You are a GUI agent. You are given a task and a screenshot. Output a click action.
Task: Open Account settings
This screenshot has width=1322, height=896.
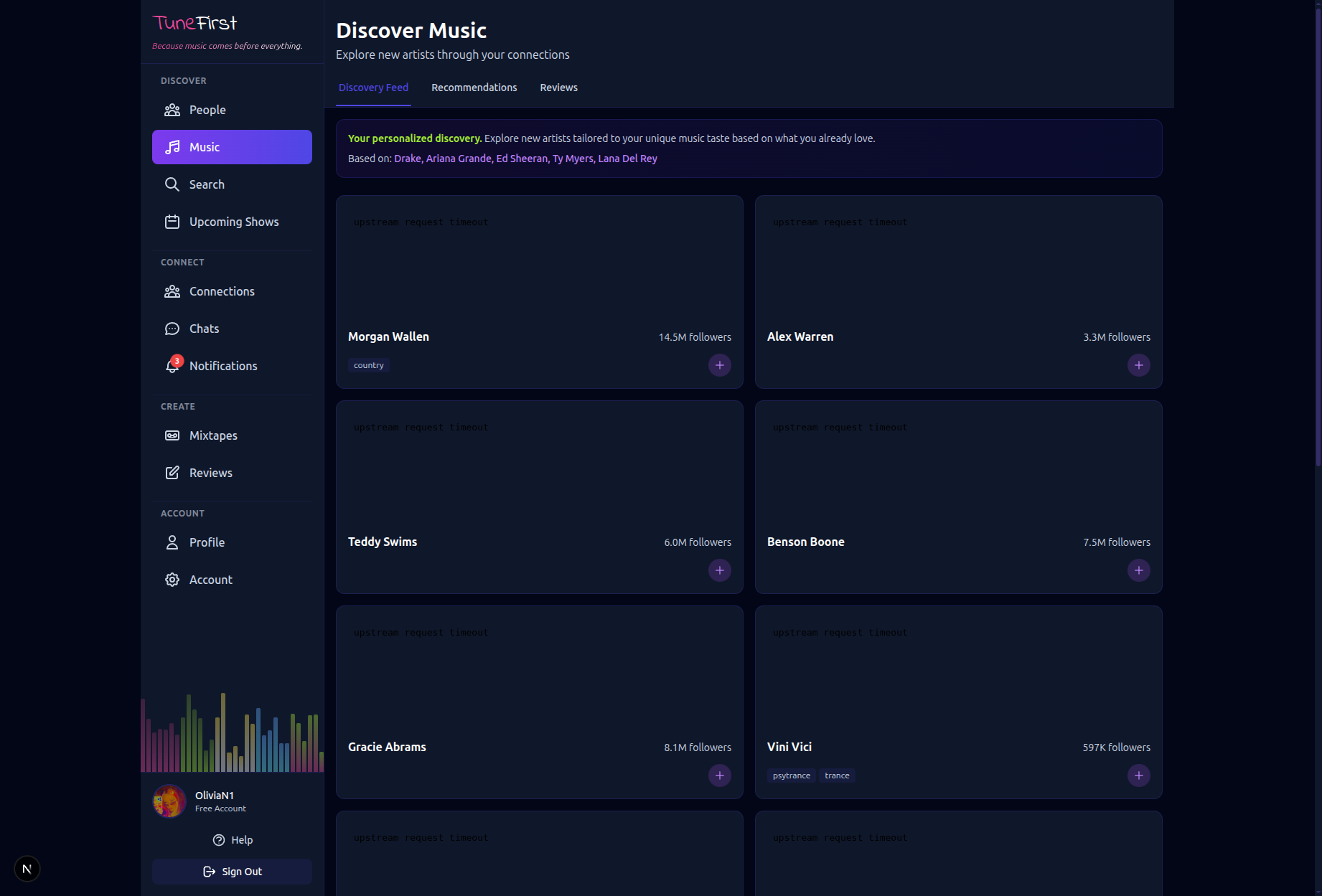[210, 579]
